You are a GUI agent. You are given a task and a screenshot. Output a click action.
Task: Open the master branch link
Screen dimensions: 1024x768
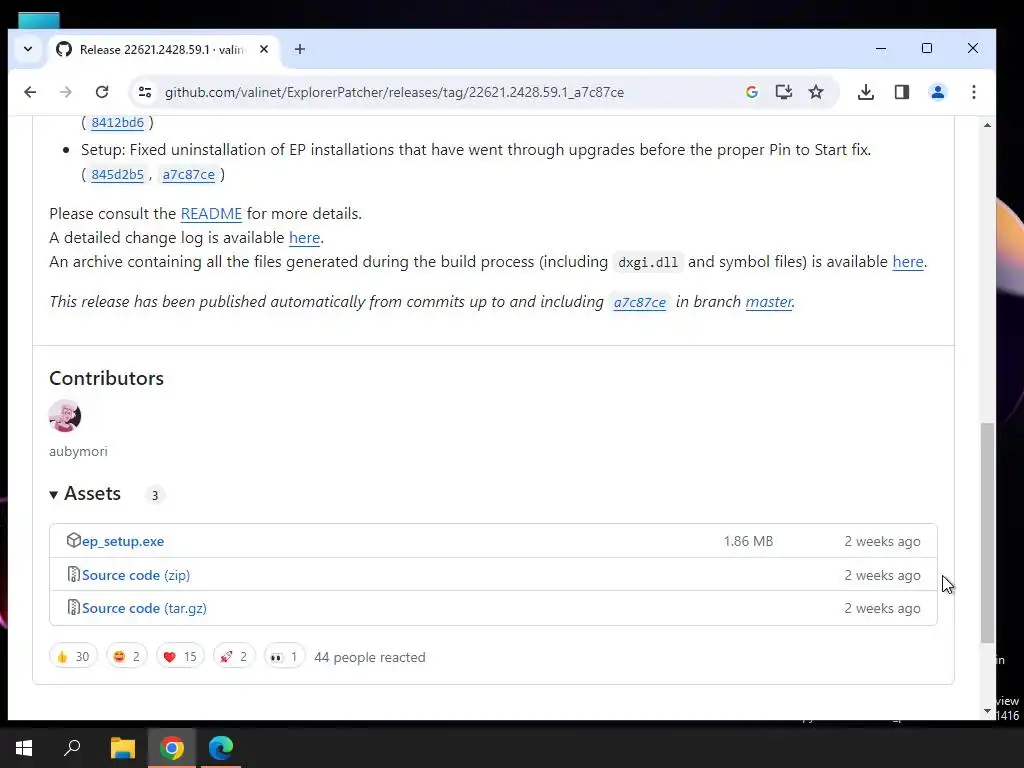coord(769,302)
